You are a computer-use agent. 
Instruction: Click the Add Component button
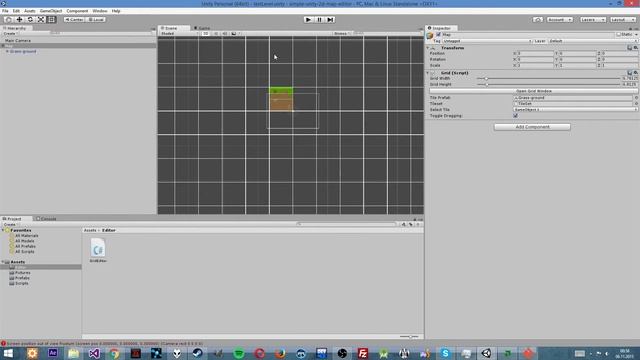point(532,127)
